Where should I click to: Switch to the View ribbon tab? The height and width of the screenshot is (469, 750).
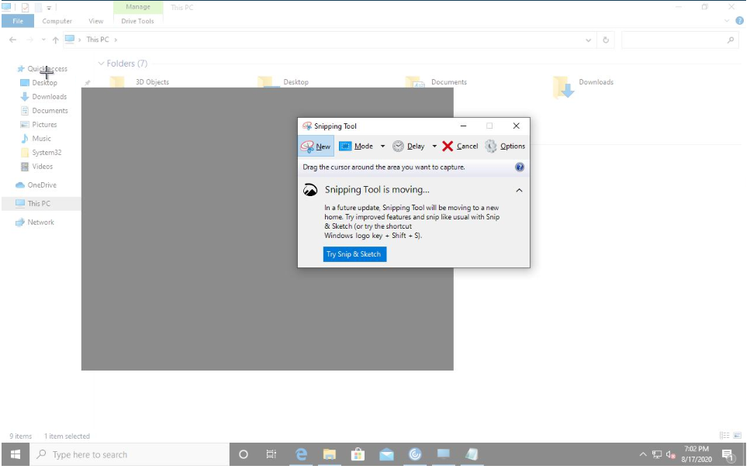[96, 21]
